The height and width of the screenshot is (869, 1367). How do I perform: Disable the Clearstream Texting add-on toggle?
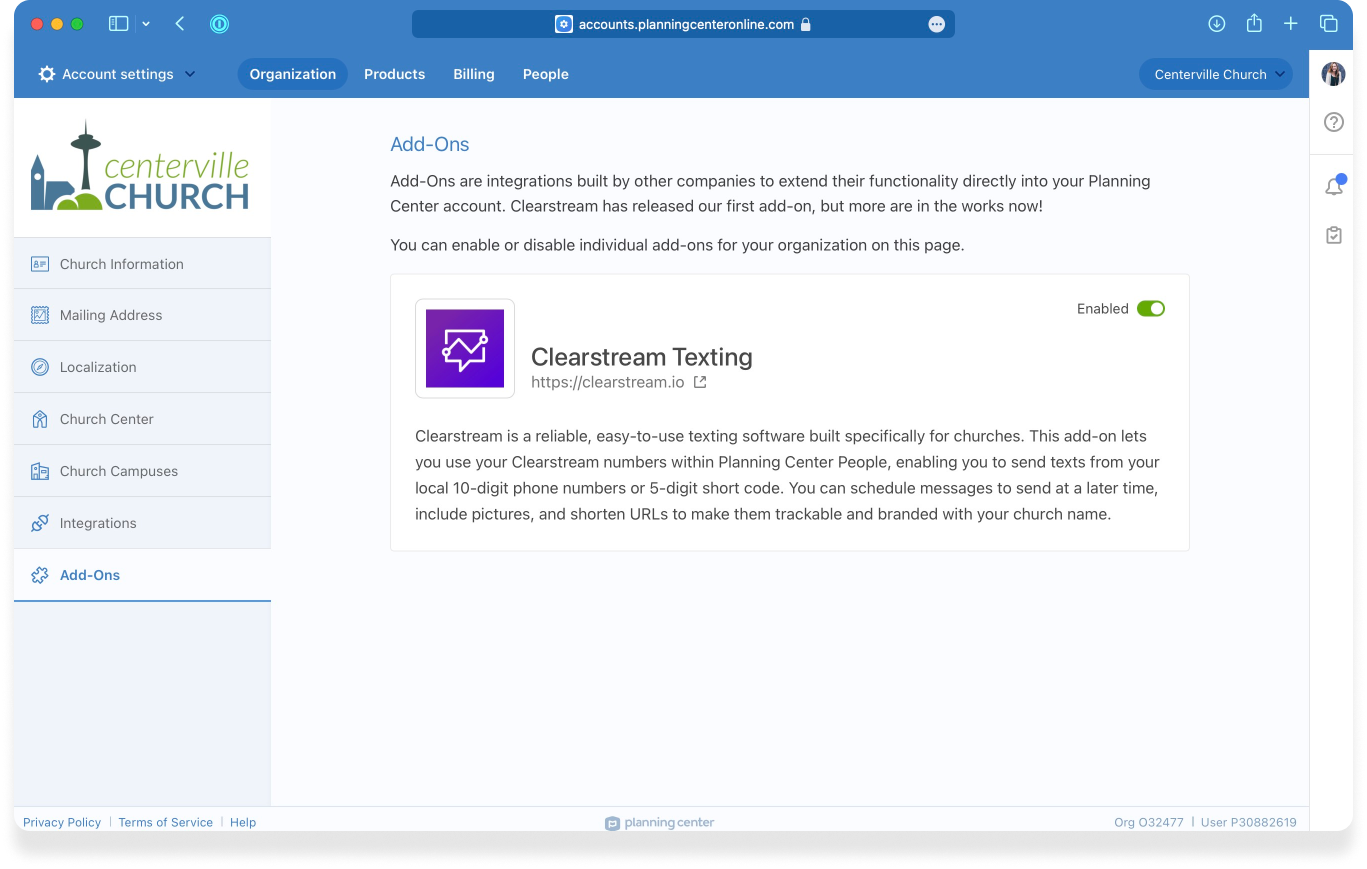[x=1151, y=309]
